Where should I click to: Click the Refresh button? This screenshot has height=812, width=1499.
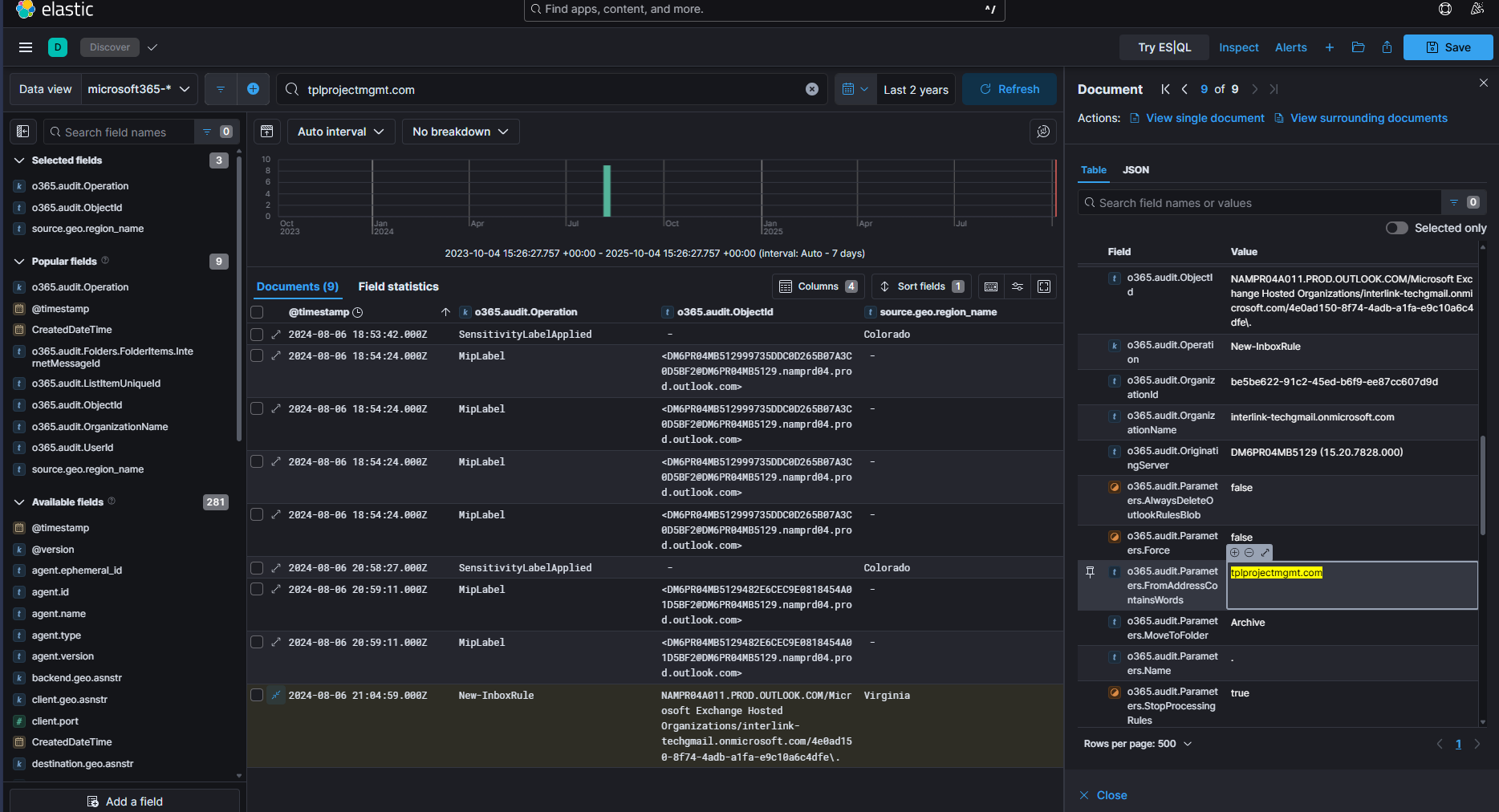pos(1009,89)
